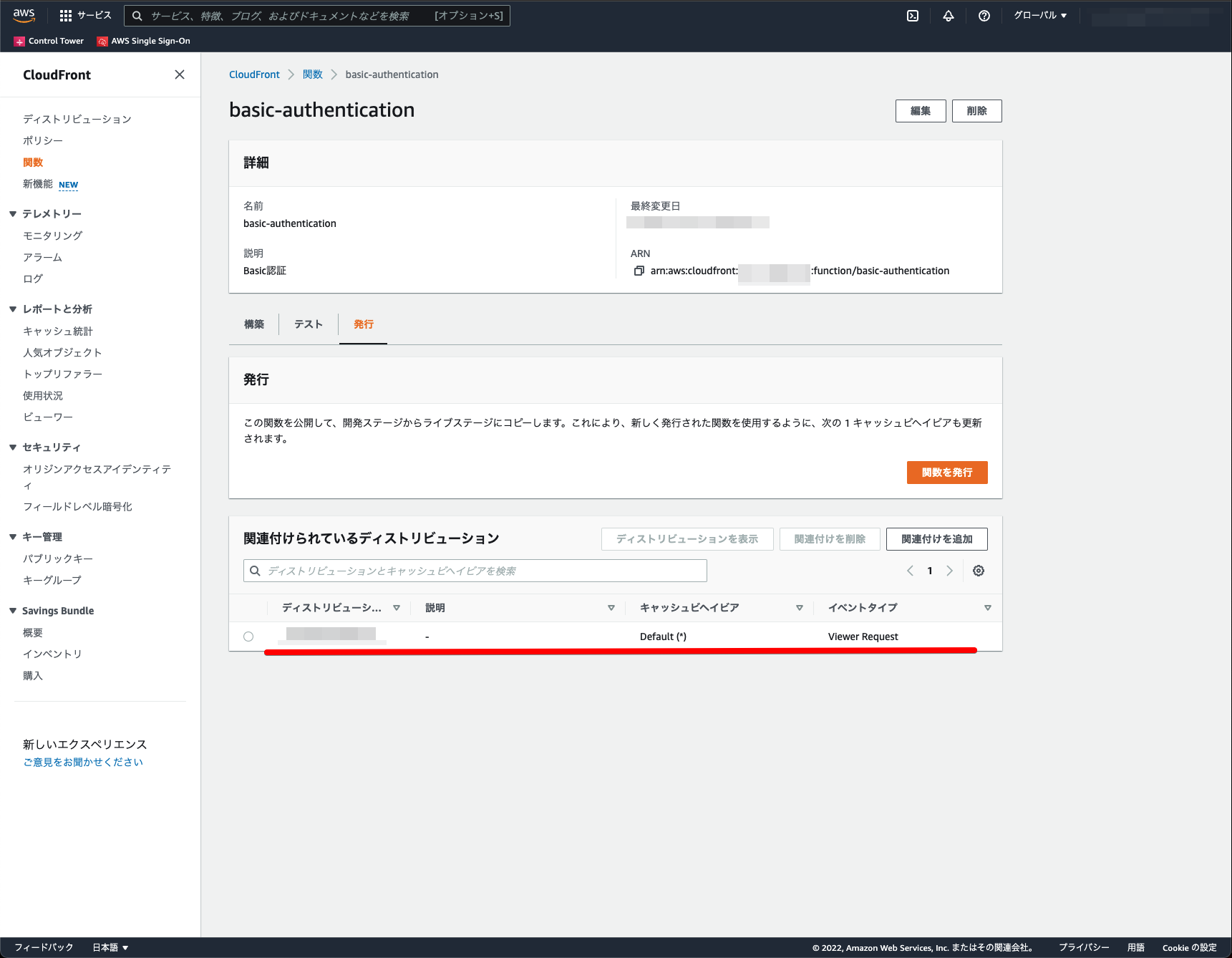This screenshot has width=1232, height=958.
Task: Open the help question mark menu
Action: pyautogui.click(x=984, y=16)
